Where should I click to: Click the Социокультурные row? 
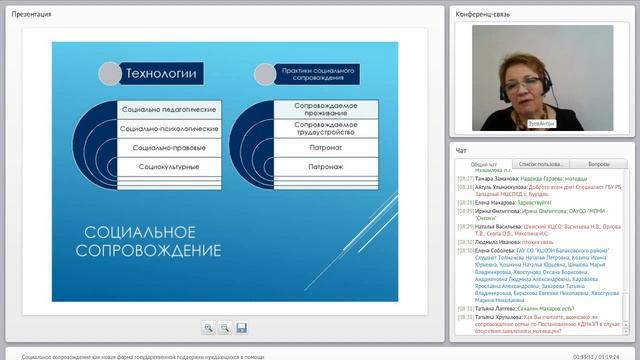tap(169, 167)
